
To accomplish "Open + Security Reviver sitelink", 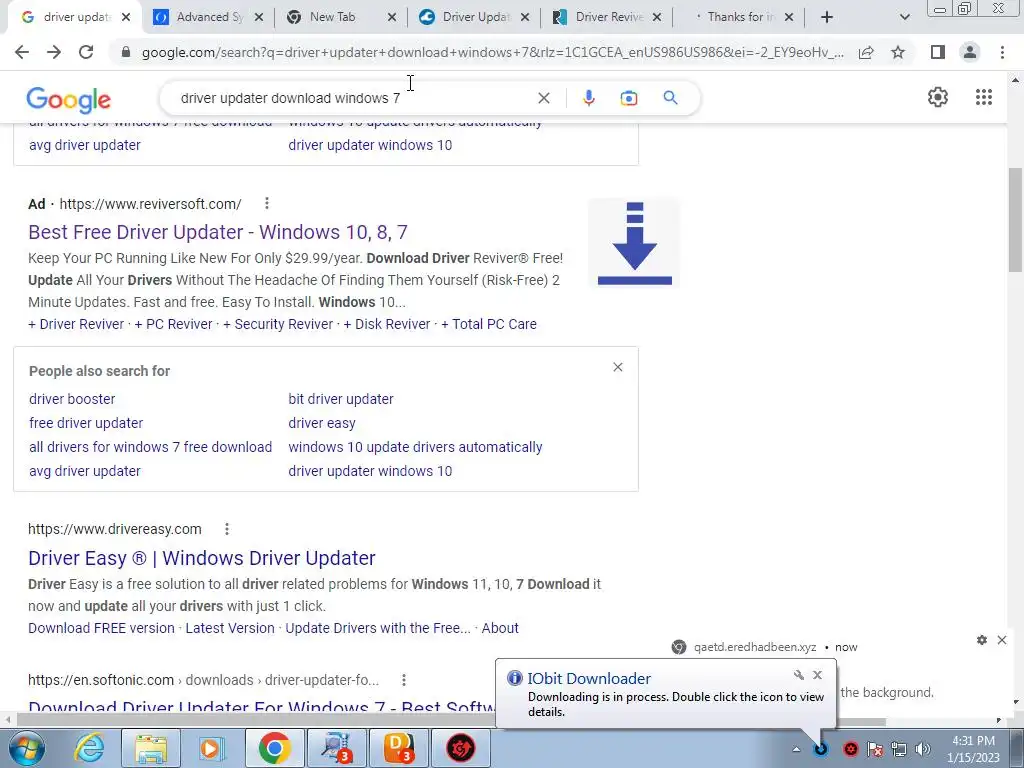I will click(x=278, y=325).
